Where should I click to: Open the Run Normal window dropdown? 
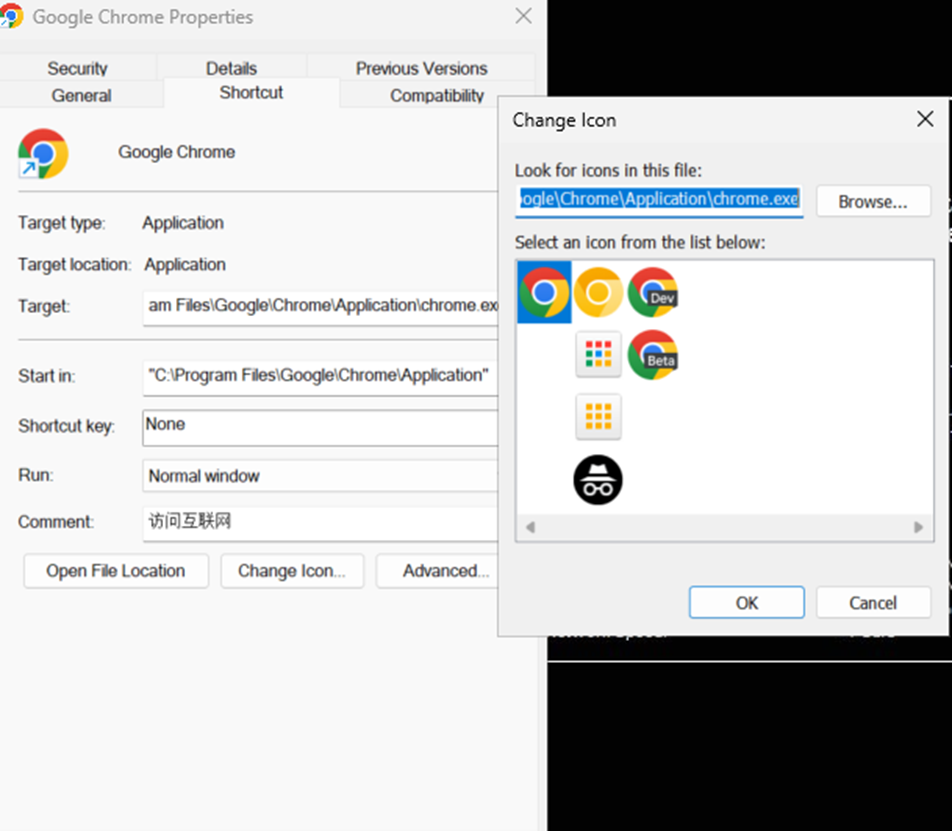click(321, 476)
